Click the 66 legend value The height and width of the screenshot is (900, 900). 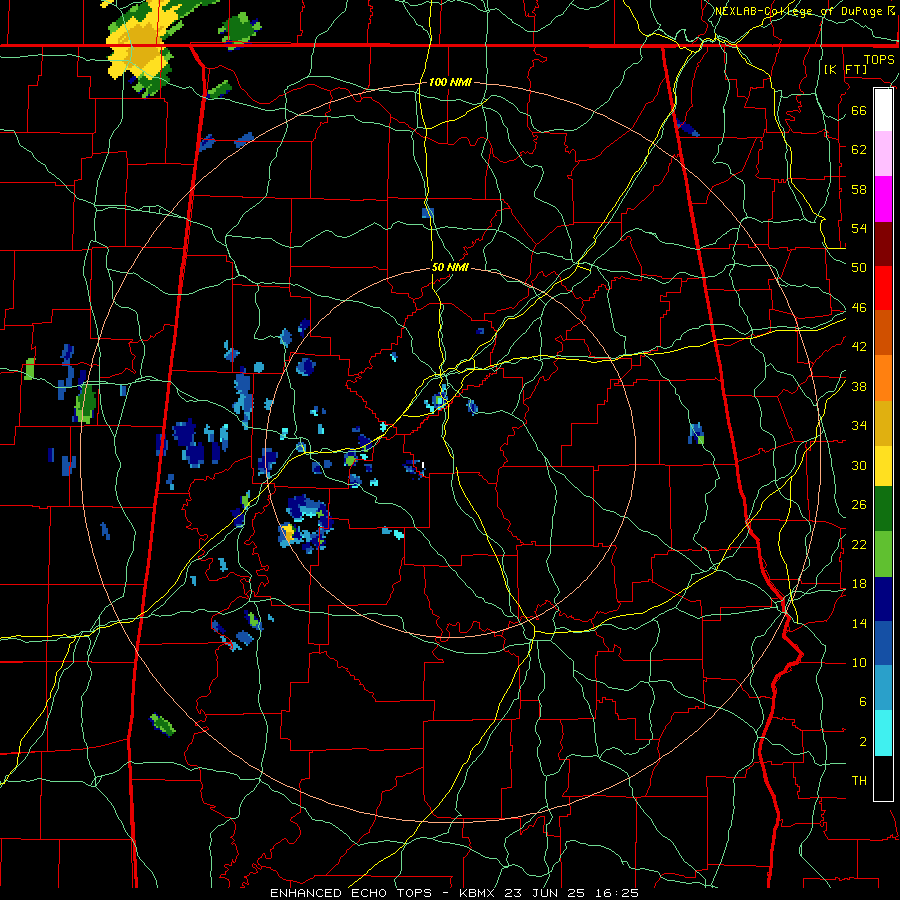859,110
